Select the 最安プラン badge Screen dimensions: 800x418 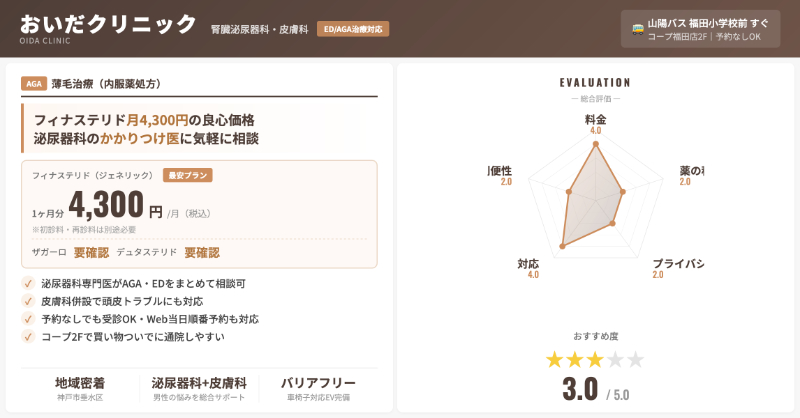(187, 175)
